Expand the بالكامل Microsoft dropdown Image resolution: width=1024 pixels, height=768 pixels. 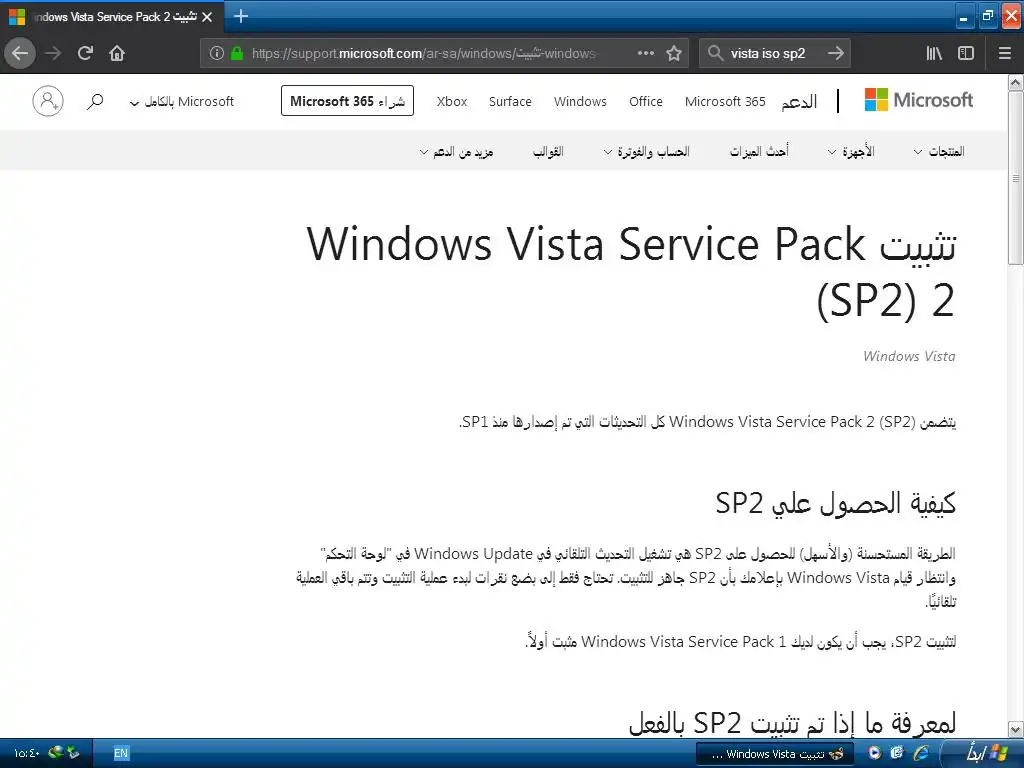182,102
